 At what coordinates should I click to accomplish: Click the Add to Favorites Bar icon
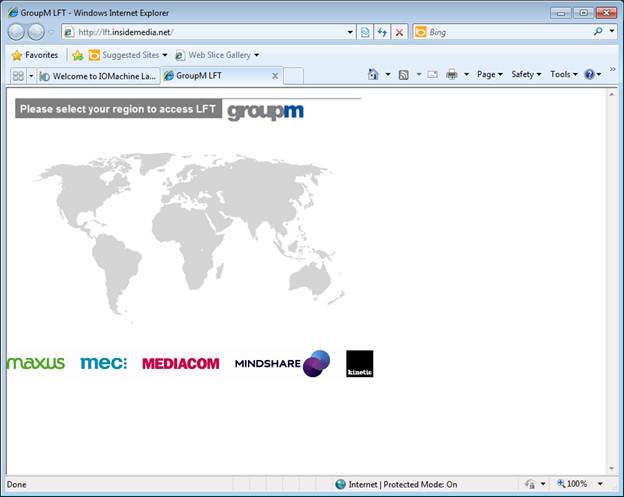[x=77, y=55]
